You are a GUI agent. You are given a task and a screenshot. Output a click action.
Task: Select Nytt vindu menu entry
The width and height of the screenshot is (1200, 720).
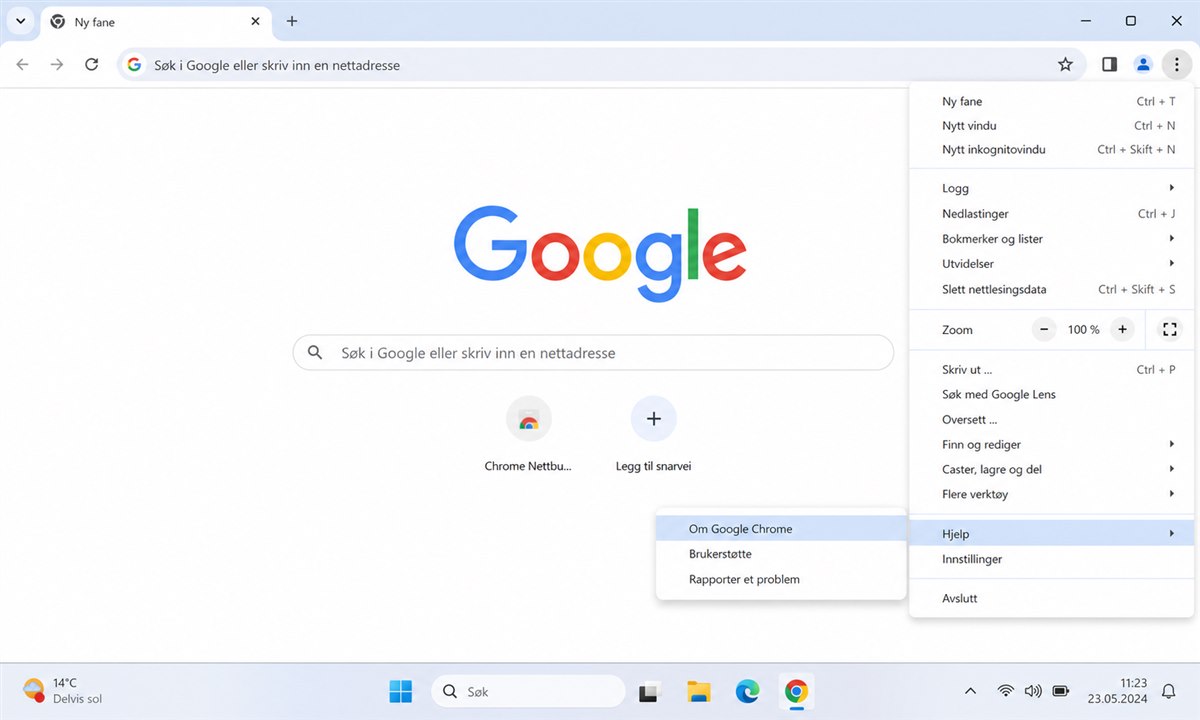pos(1052,126)
